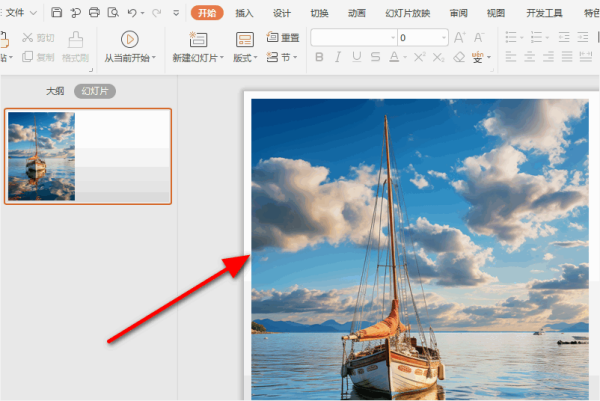The height and width of the screenshot is (401, 600).
Task: Click the 格式刷 format painter
Action: (x=75, y=47)
